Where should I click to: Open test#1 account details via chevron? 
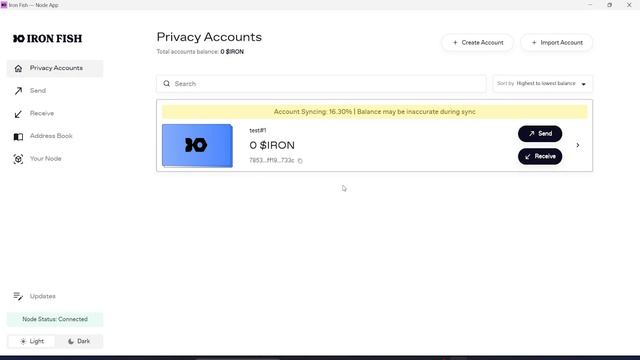click(578, 145)
